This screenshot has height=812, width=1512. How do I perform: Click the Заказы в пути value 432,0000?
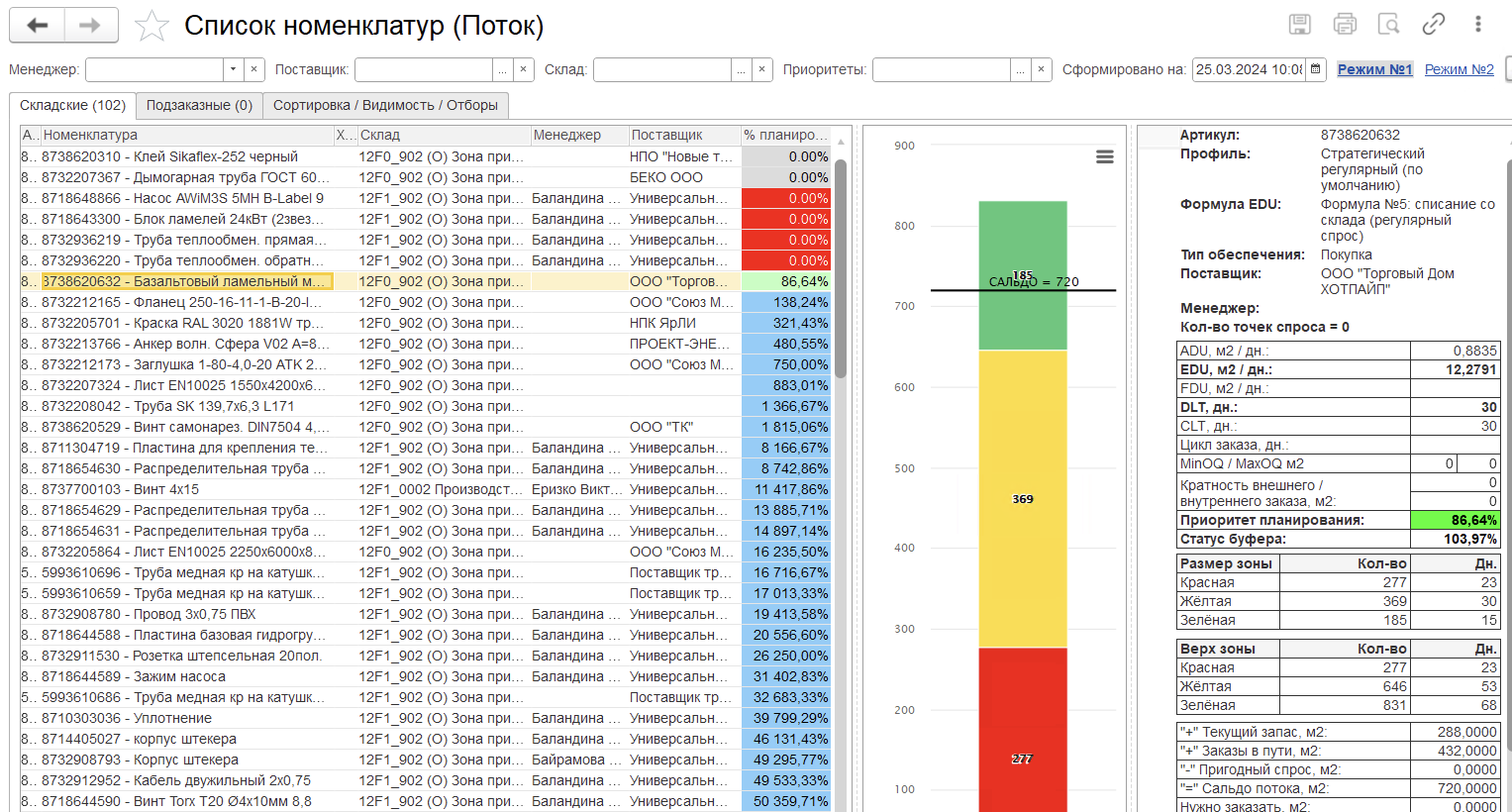(1456, 751)
